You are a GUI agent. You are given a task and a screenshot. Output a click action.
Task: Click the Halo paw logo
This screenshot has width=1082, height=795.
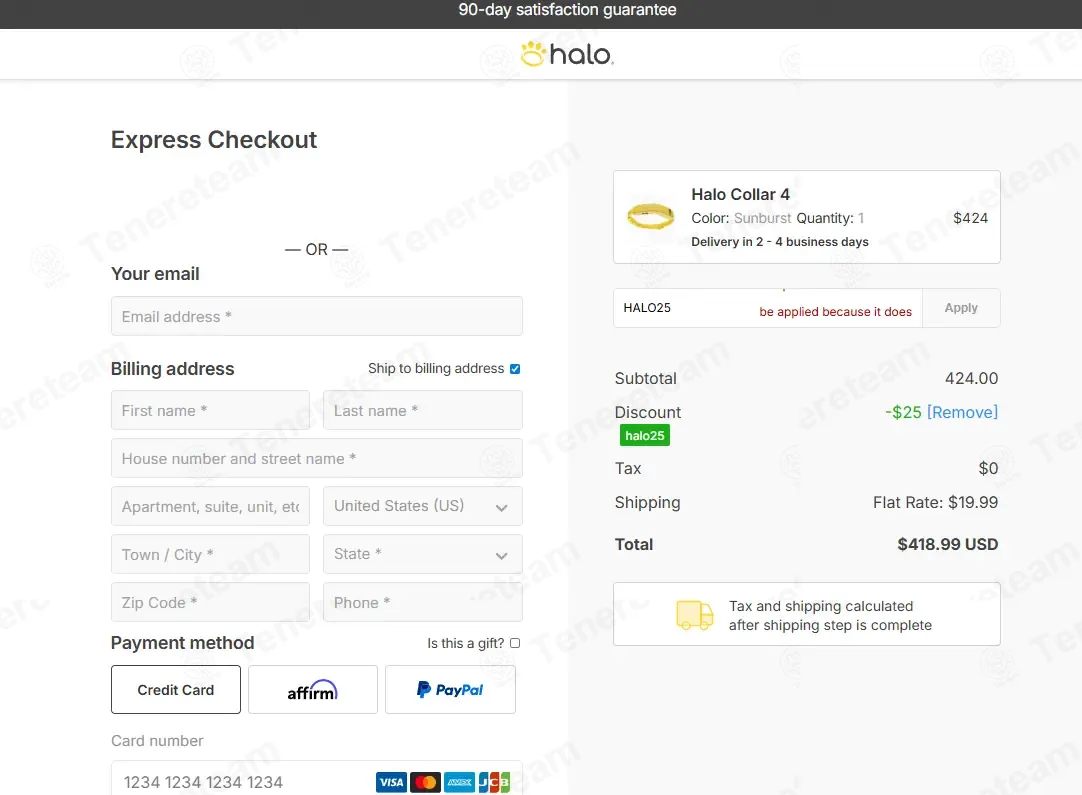567,54
